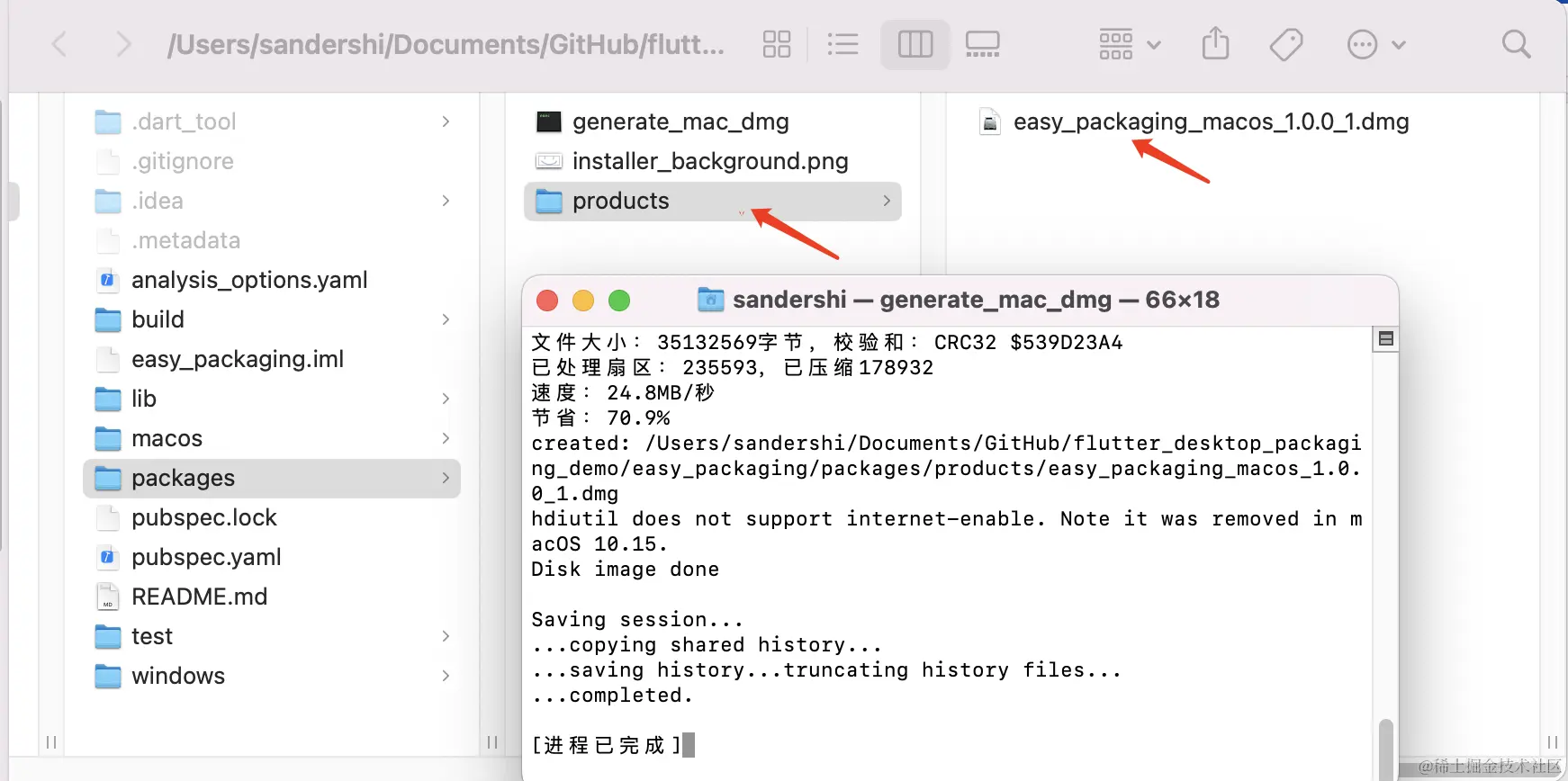Switch Finder to list view
The height and width of the screenshot is (781, 1568).
tap(843, 44)
